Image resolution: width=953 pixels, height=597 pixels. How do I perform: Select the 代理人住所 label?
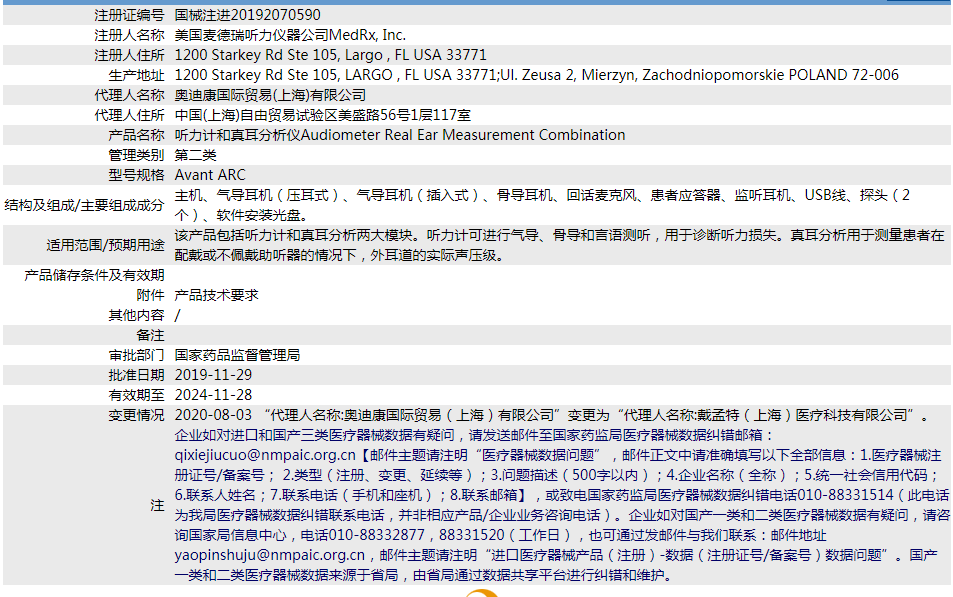click(x=129, y=116)
